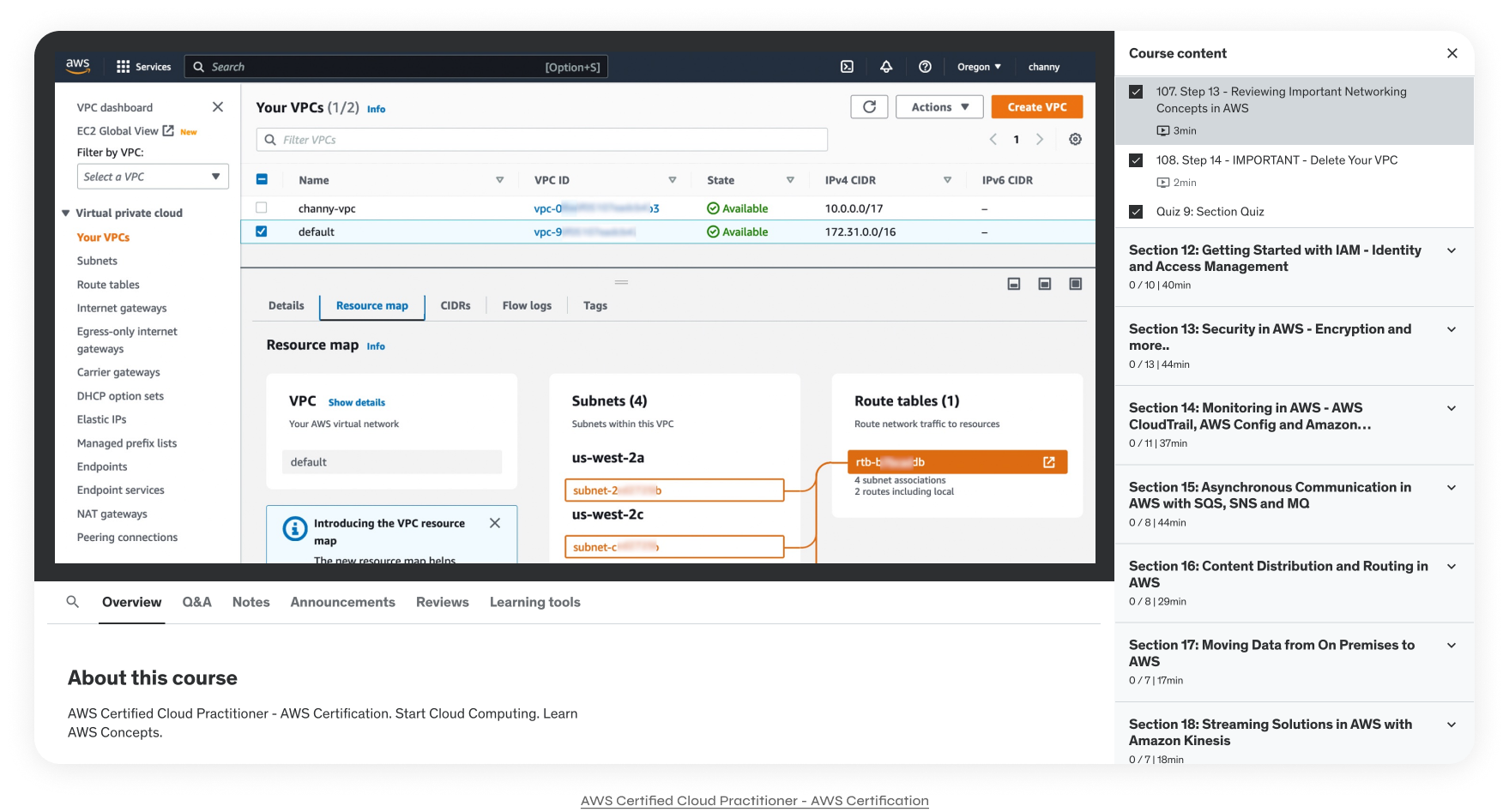Open the Internet gateways sidebar link

[122, 308]
